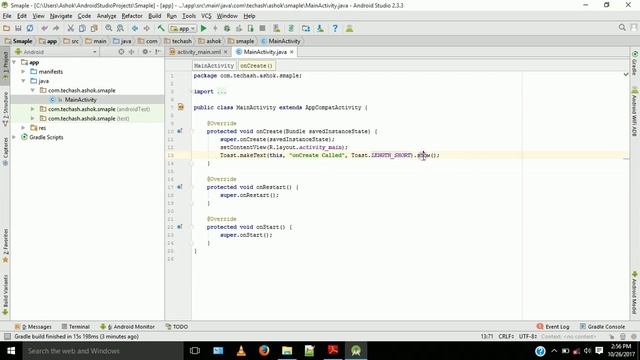Click the SDK Manager download icon
Image resolution: width=640 pixels, height=360 pixels.
point(320,28)
